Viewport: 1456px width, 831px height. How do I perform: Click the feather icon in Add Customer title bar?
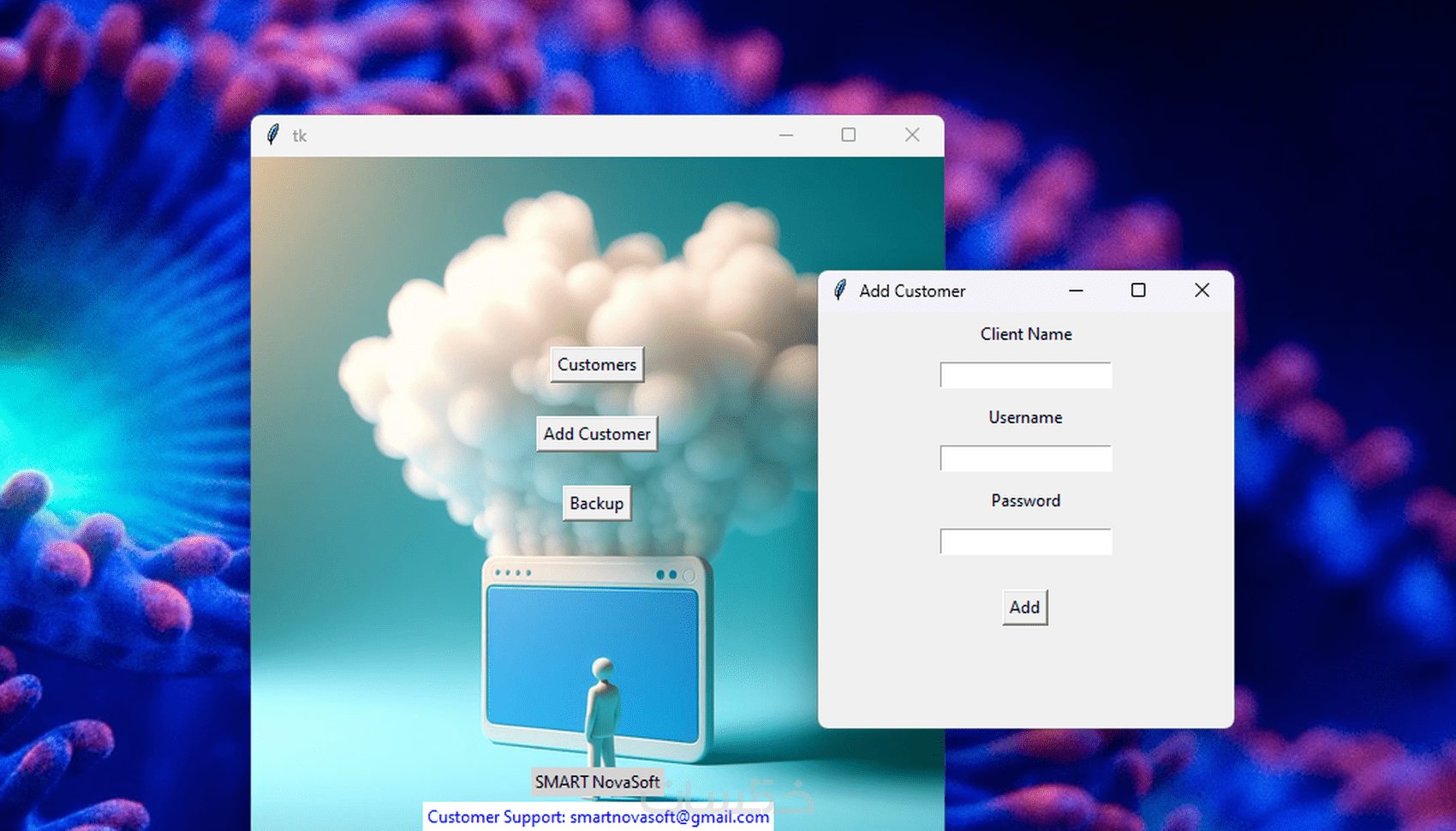[840, 290]
